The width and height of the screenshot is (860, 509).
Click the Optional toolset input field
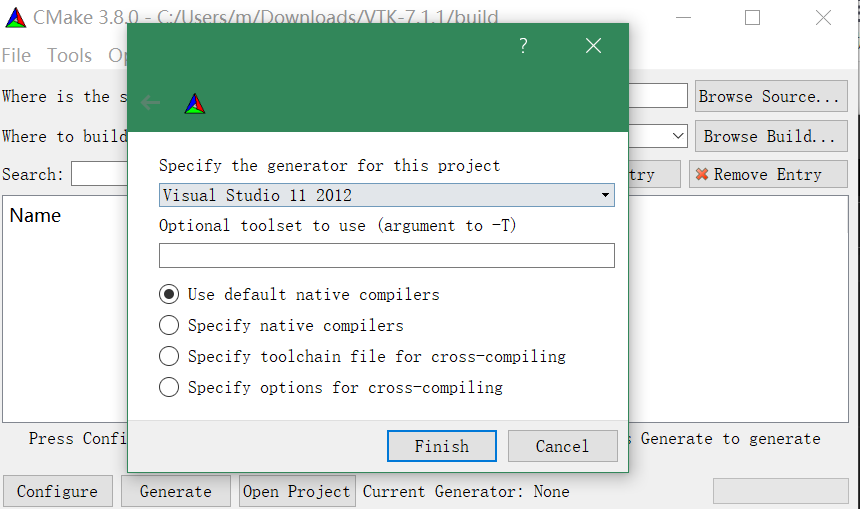pos(386,256)
